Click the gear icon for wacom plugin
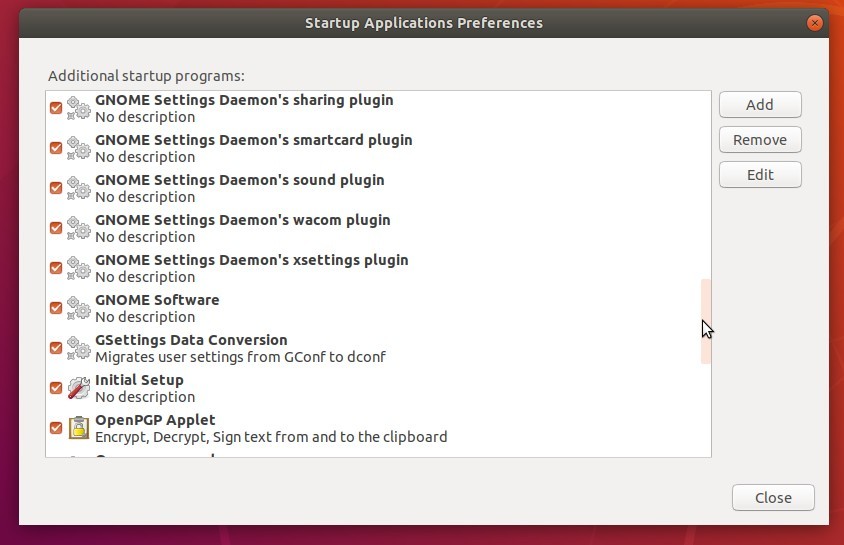This screenshot has width=844, height=545. pyautogui.click(x=79, y=228)
